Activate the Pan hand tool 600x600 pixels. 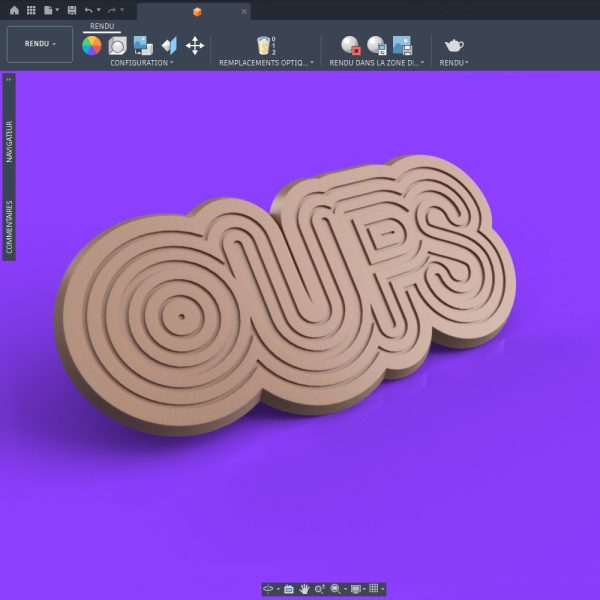pos(305,589)
